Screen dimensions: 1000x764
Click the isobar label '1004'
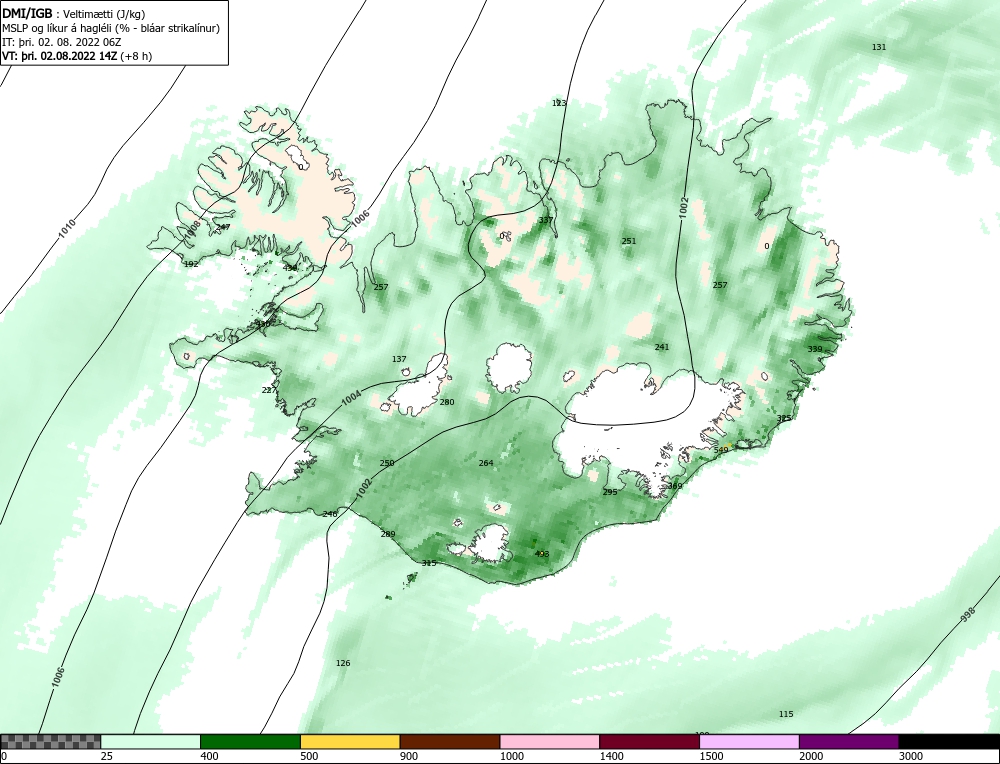click(351, 398)
